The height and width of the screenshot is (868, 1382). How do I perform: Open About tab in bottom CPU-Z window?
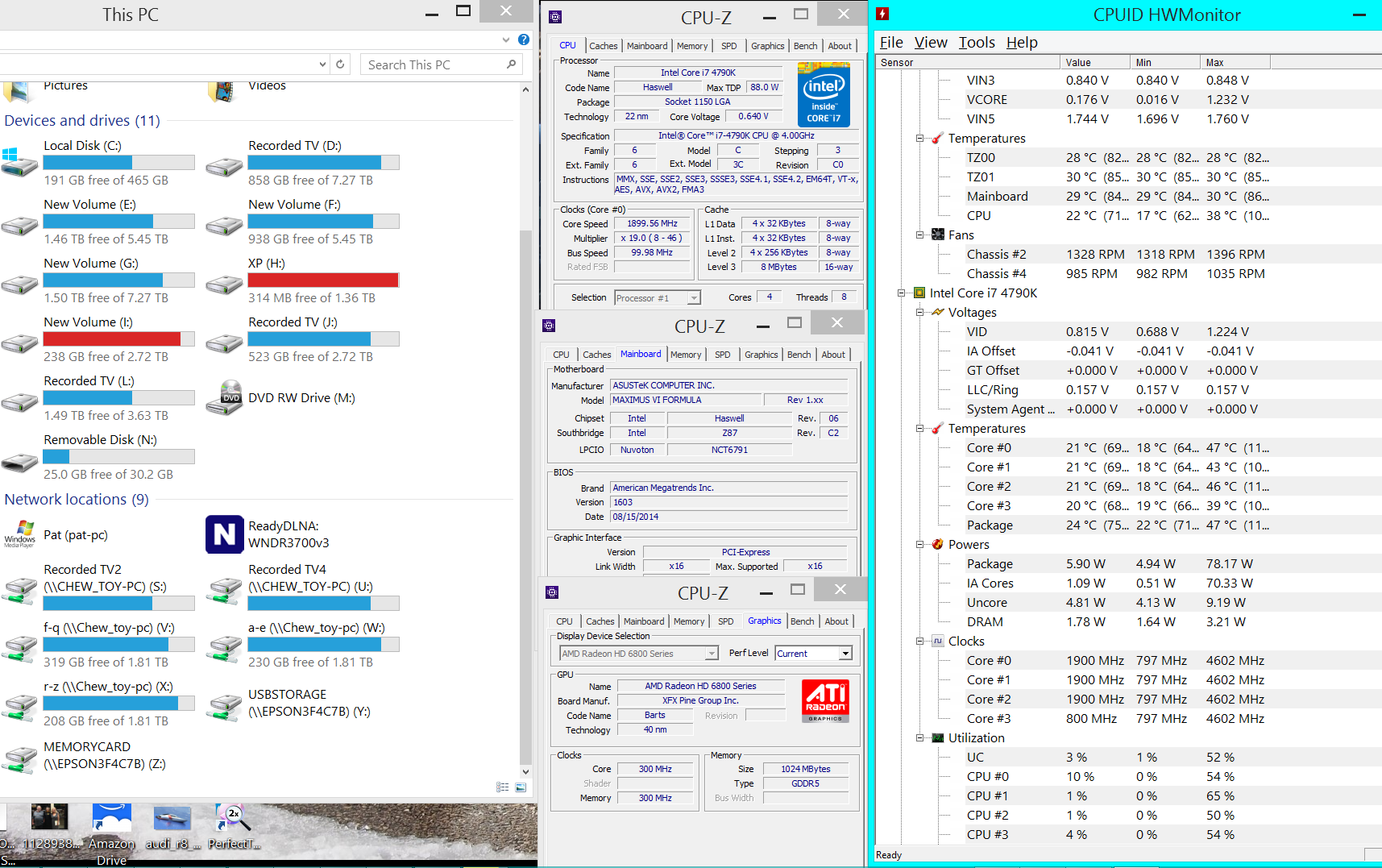tap(836, 621)
